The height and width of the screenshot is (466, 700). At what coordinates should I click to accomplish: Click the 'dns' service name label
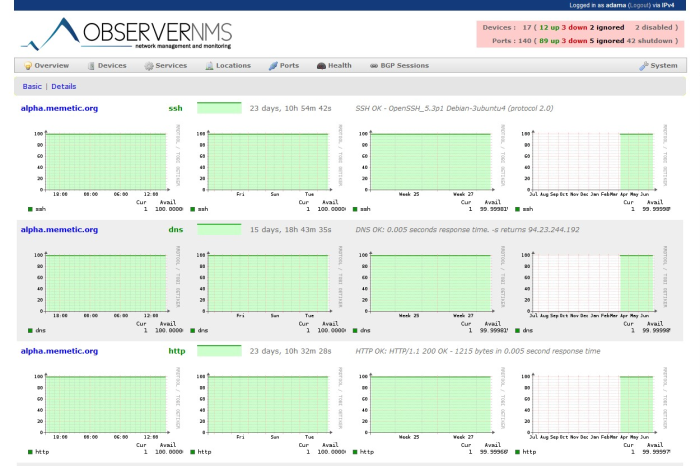pyautogui.click(x=176, y=230)
